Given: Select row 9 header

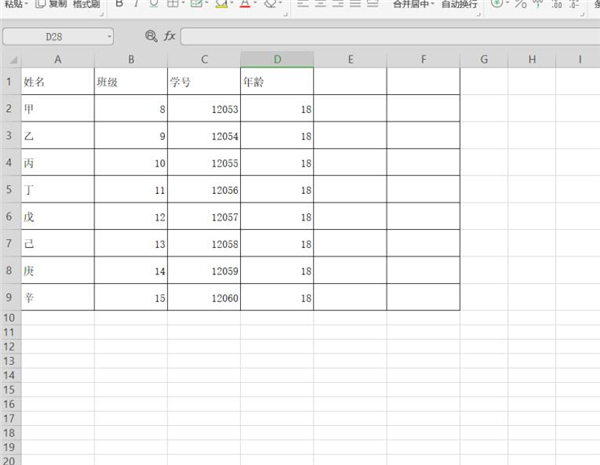Looking at the screenshot, I should click(9, 297).
